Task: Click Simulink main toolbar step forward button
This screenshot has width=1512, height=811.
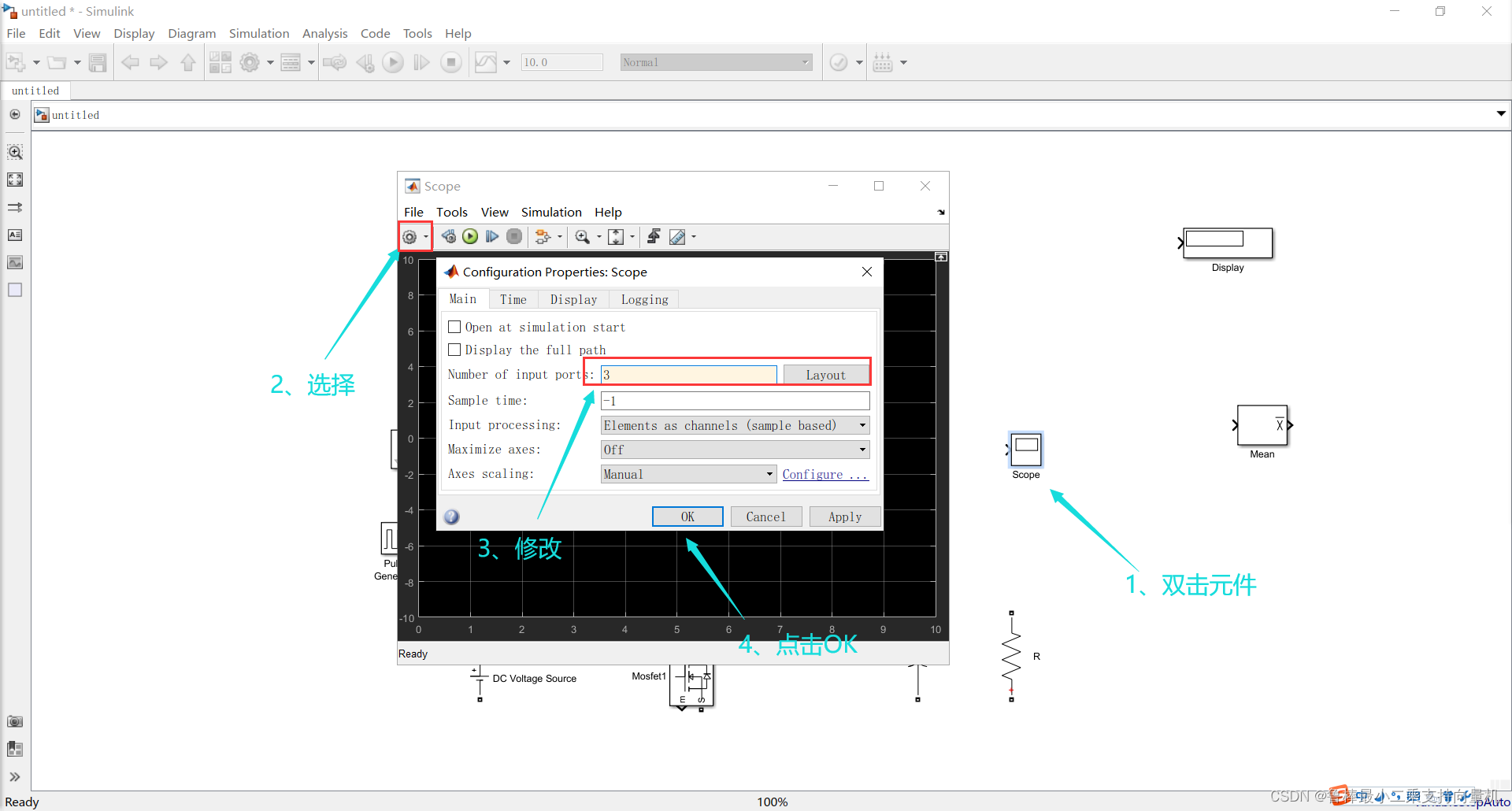Action: pos(422,62)
